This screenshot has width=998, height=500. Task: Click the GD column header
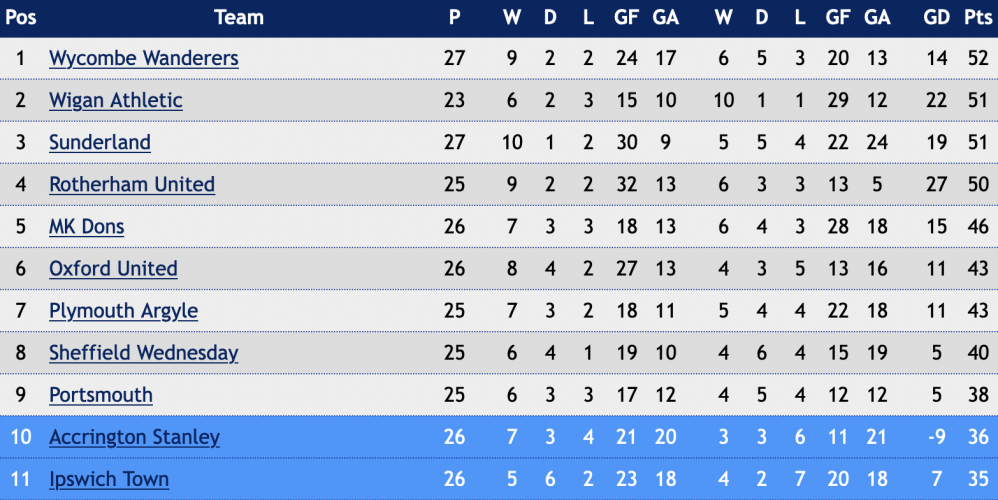tap(936, 17)
